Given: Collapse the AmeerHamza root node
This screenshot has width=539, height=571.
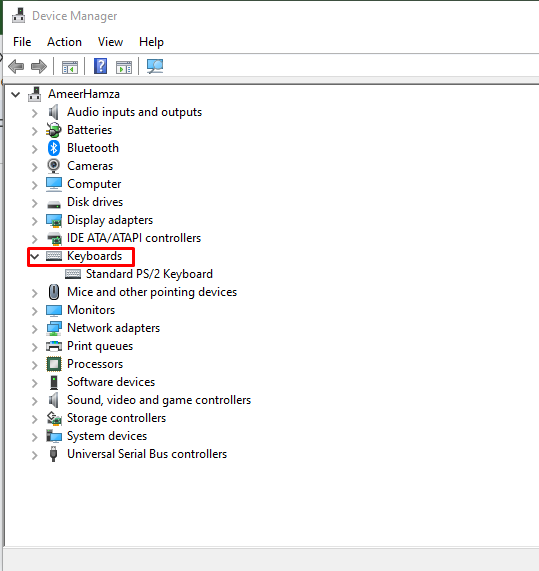Looking at the screenshot, I should 16,95.
